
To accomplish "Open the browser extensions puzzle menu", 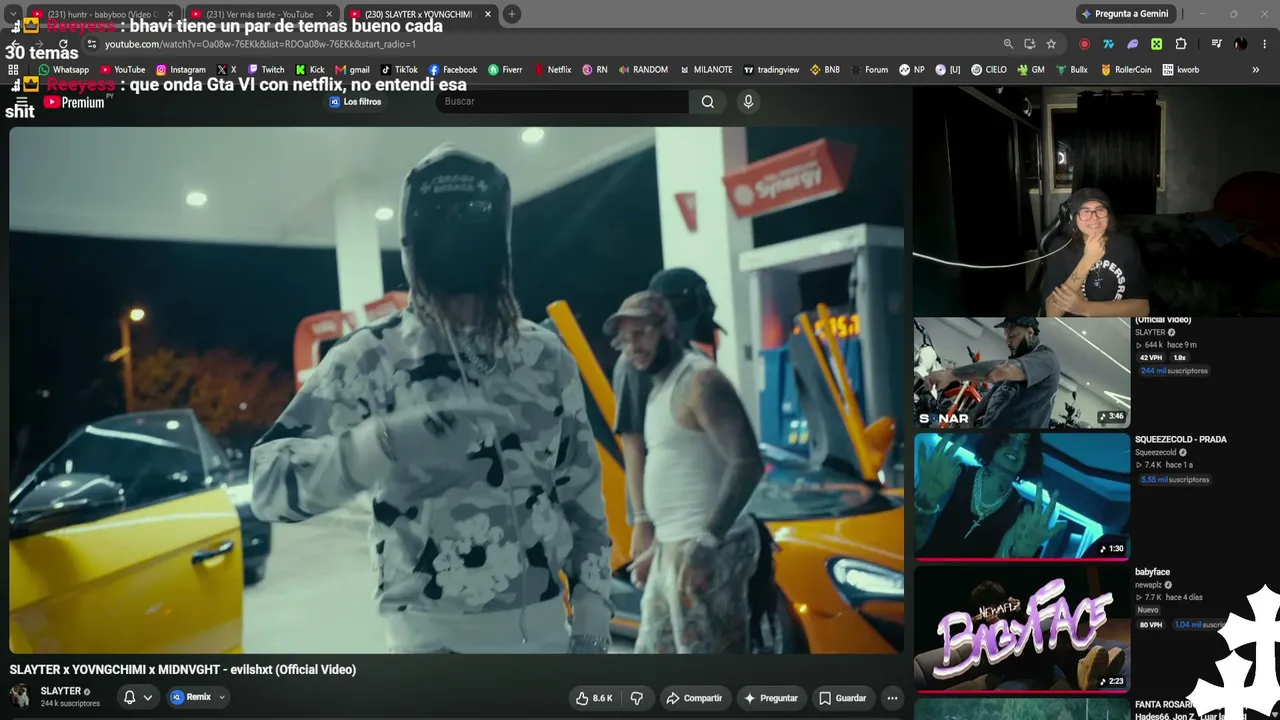I will 1181,44.
